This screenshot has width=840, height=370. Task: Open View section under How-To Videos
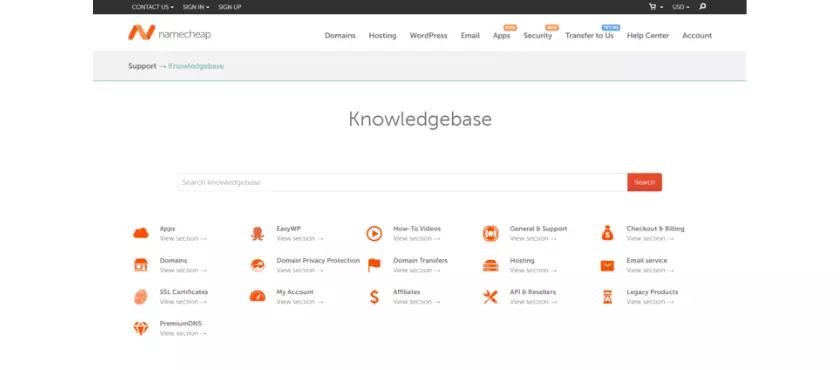click(416, 238)
